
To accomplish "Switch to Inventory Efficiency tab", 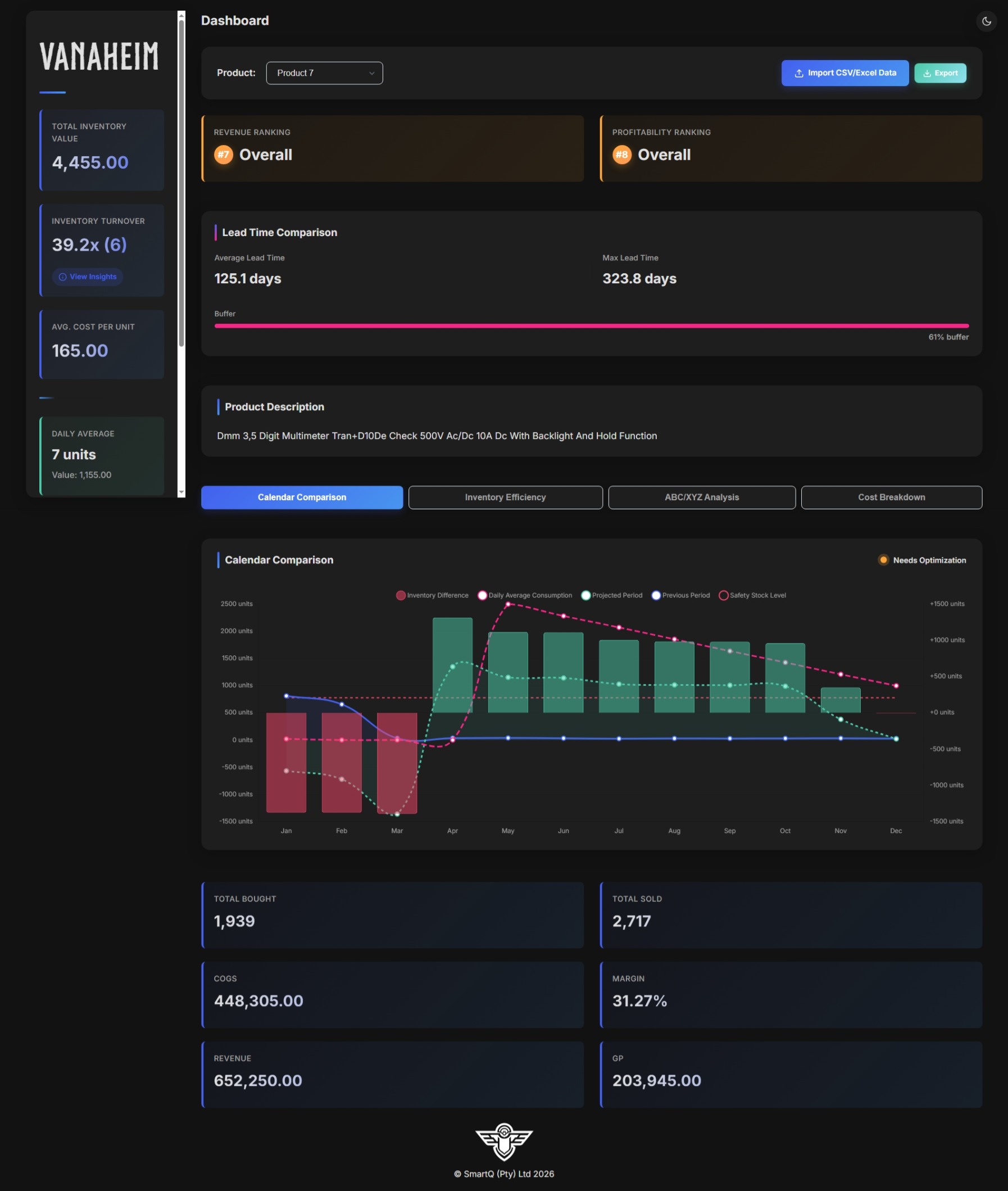I will click(505, 497).
